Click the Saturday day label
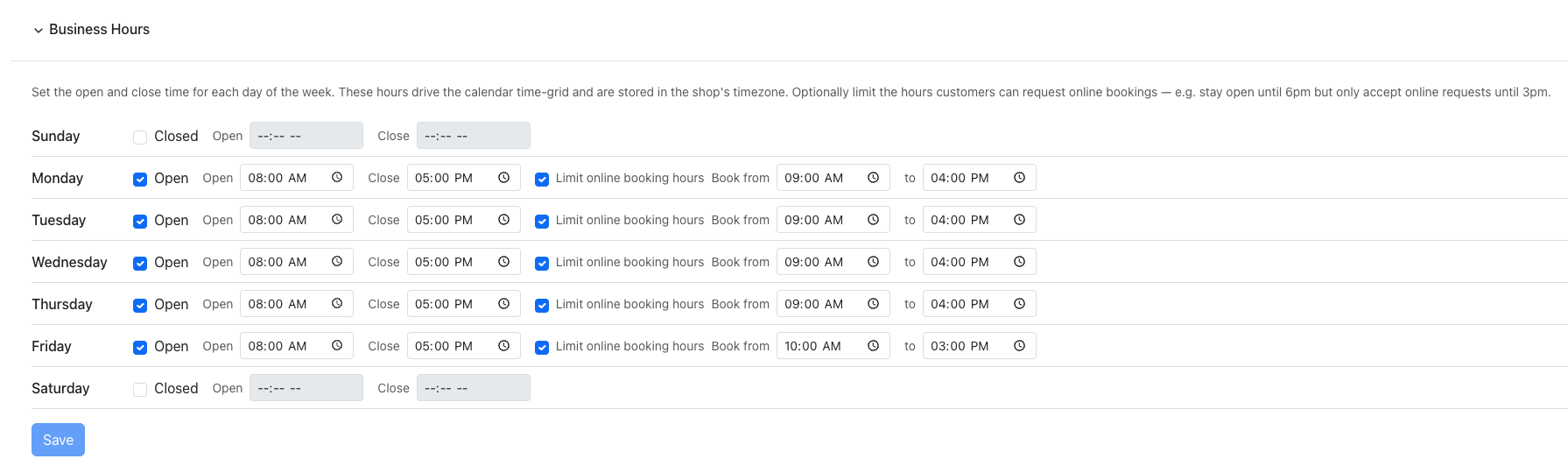Viewport: 1568px width, 473px height. (x=60, y=388)
